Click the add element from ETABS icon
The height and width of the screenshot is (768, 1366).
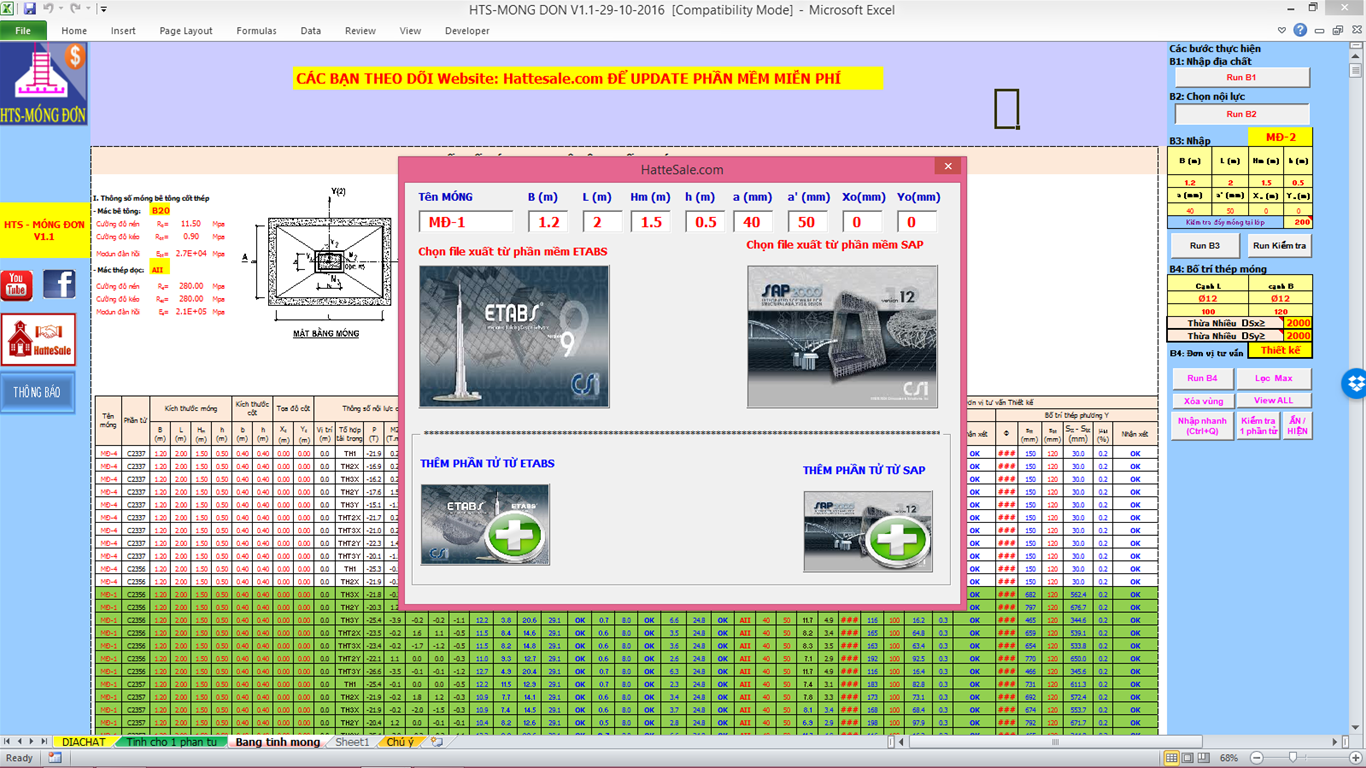(485, 525)
